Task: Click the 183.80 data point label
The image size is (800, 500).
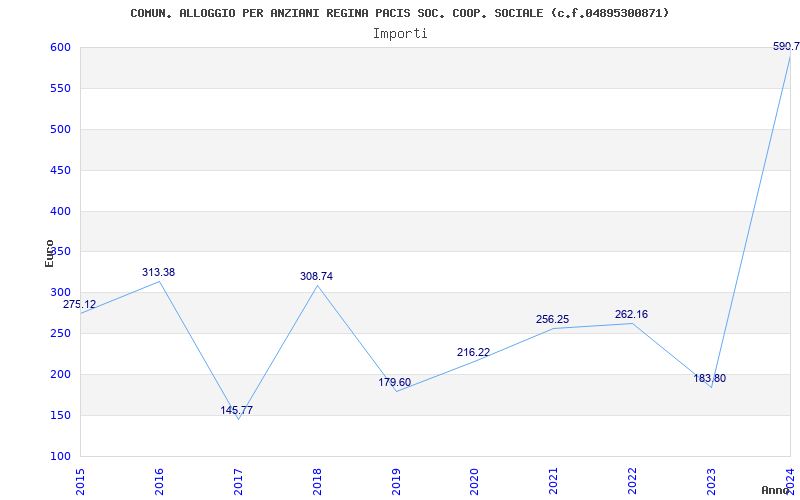Action: (710, 378)
